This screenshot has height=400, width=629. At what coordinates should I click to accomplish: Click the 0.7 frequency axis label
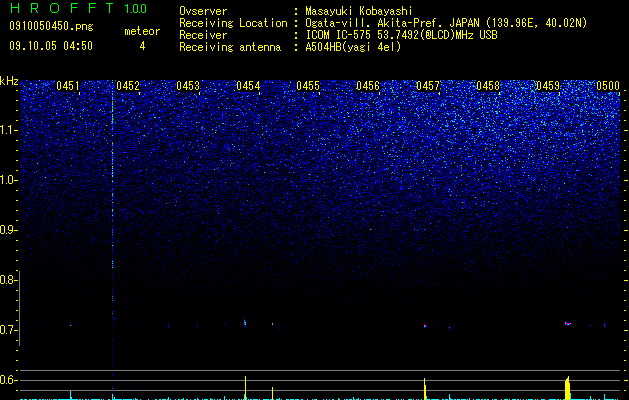7,330
